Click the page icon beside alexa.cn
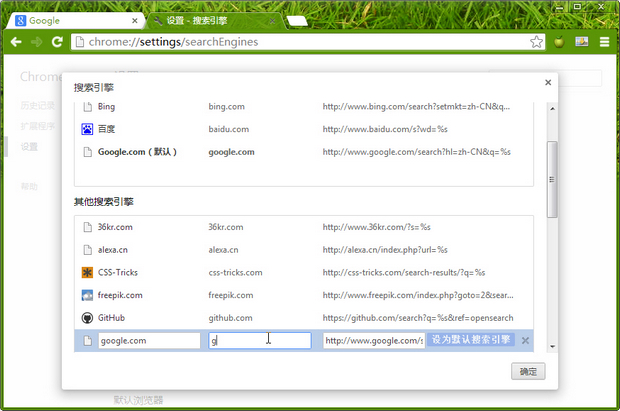This screenshot has height=411, width=620. click(x=87, y=250)
